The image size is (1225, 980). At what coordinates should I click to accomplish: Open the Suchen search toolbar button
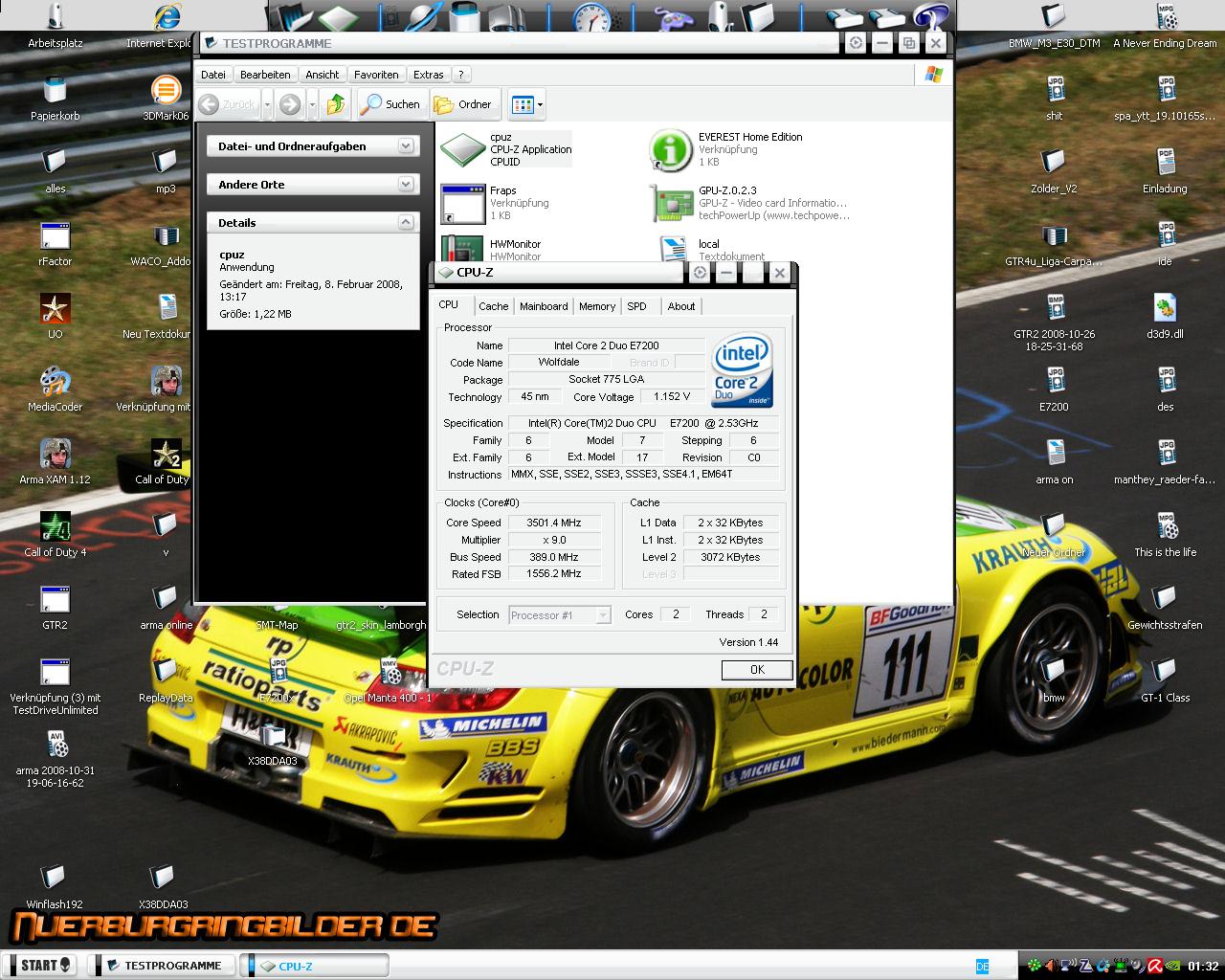[x=390, y=104]
